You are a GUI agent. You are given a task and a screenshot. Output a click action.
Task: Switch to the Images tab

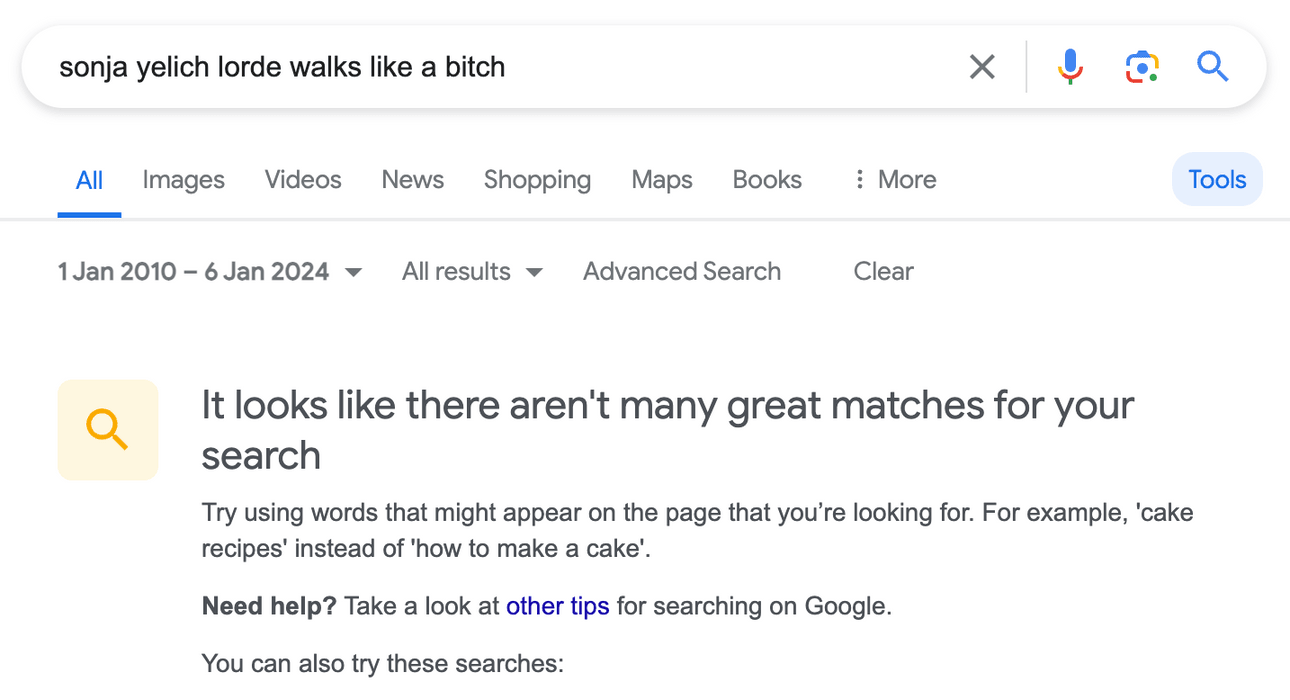coord(183,180)
